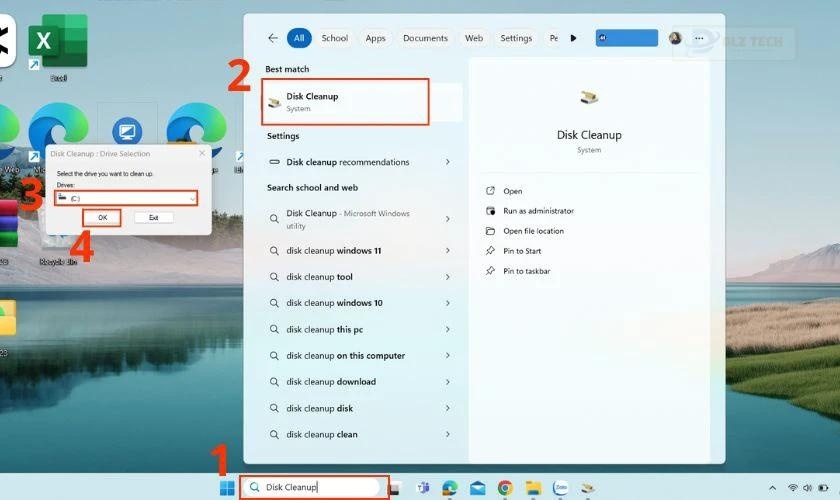Switch to the Documents search tab
Viewport: 840px width, 500px height.
pos(425,38)
